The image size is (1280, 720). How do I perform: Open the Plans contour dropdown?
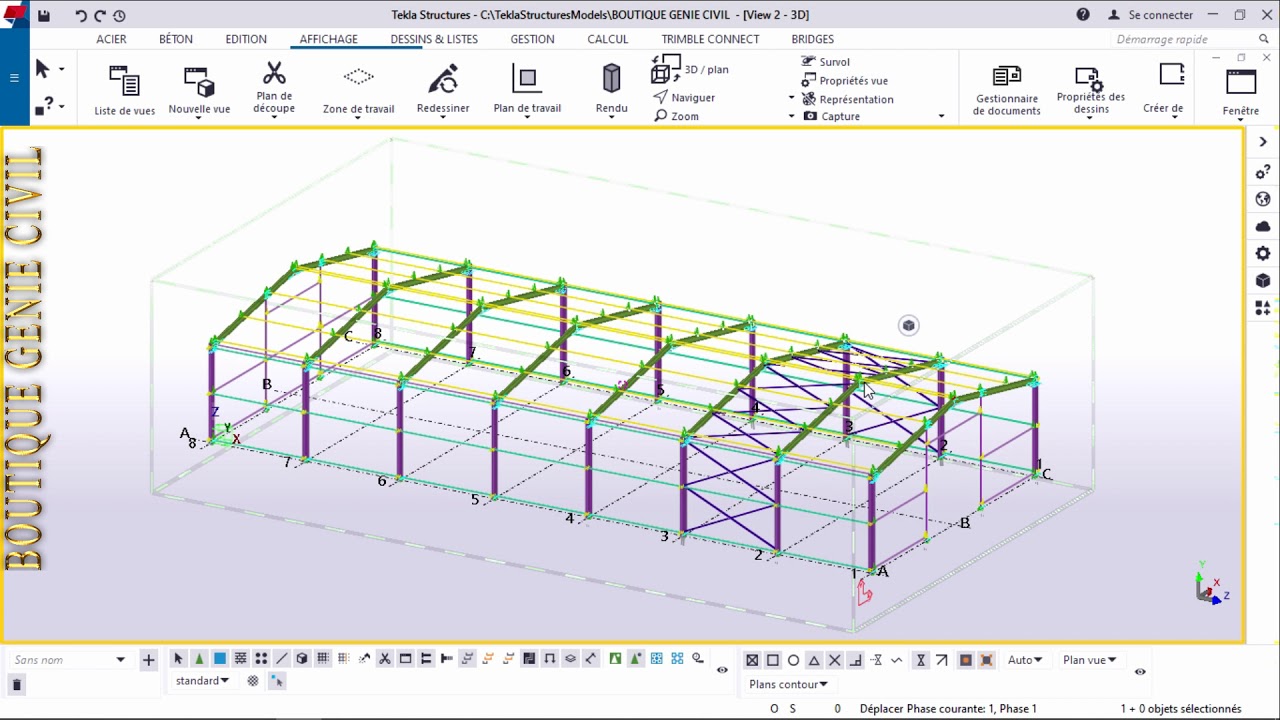point(789,685)
